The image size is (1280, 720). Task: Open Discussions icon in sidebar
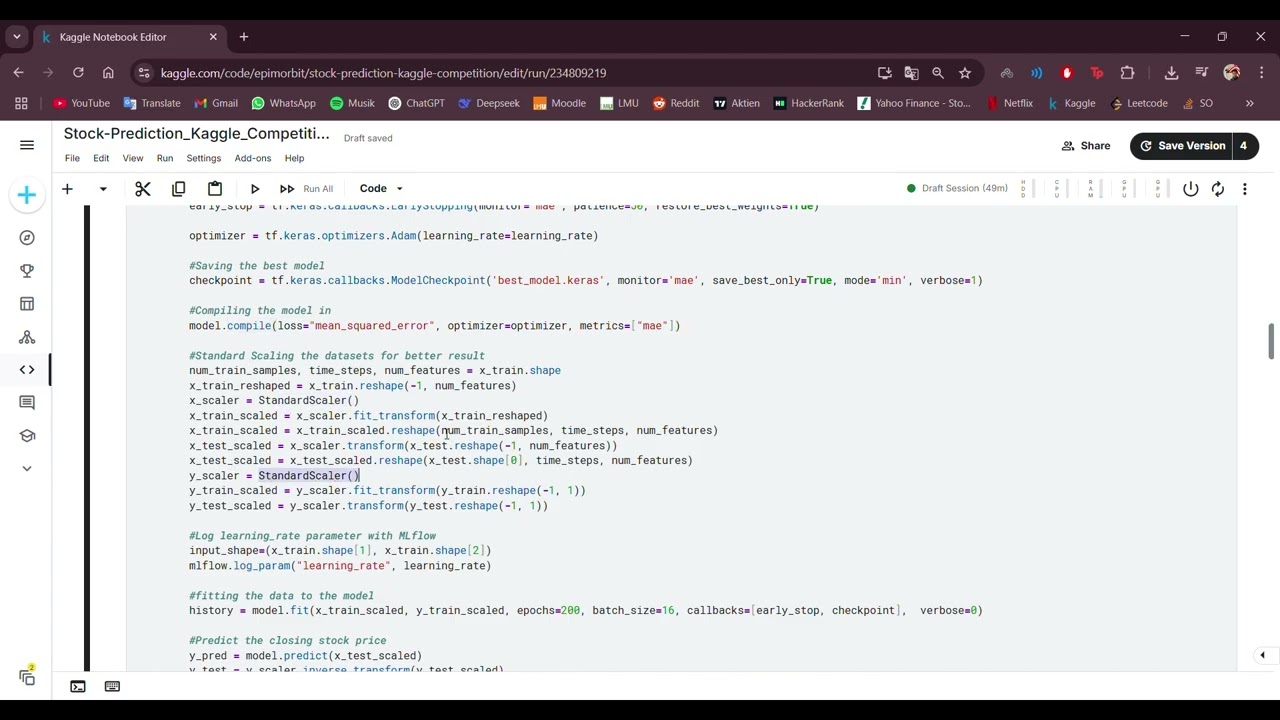(27, 403)
